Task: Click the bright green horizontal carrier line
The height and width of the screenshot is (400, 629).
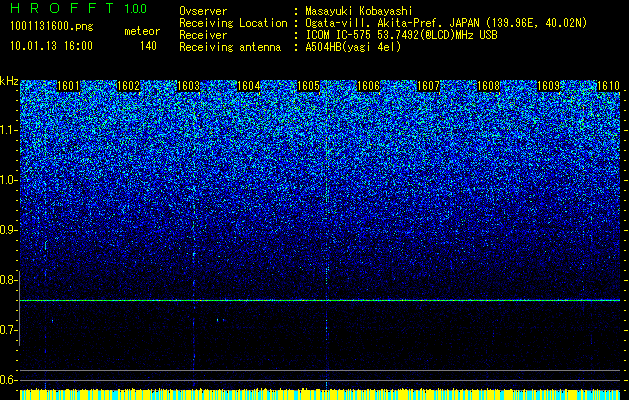Action: tap(320, 300)
